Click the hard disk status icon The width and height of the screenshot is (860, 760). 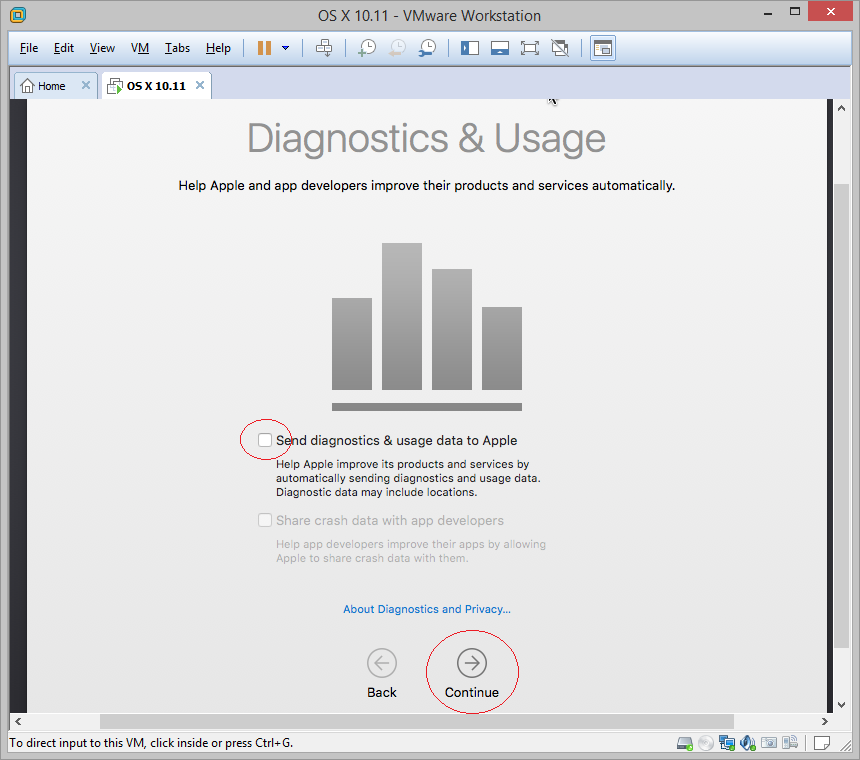point(684,744)
